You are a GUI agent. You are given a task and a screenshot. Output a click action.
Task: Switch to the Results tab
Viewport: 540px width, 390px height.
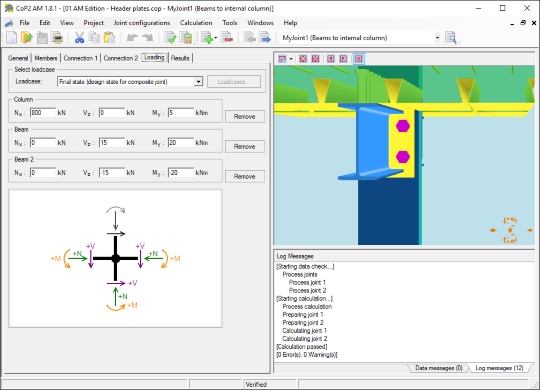pyautogui.click(x=180, y=58)
